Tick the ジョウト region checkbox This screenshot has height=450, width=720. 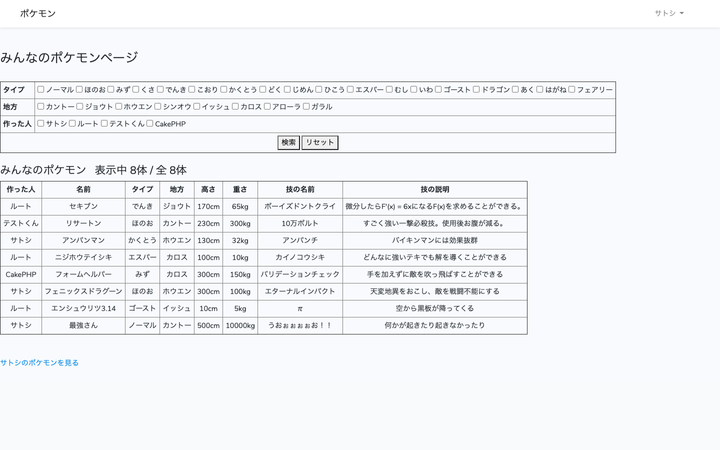point(80,107)
